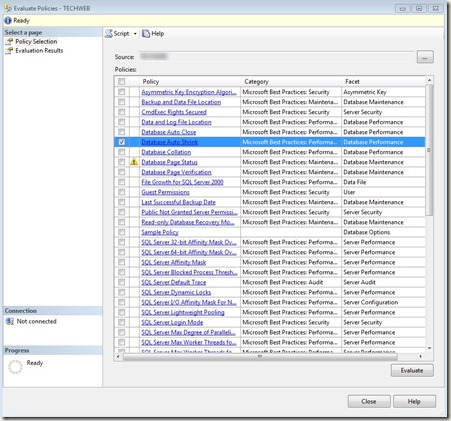Click the Not connected server icon
The width and height of the screenshot is (451, 421).
click(10, 322)
